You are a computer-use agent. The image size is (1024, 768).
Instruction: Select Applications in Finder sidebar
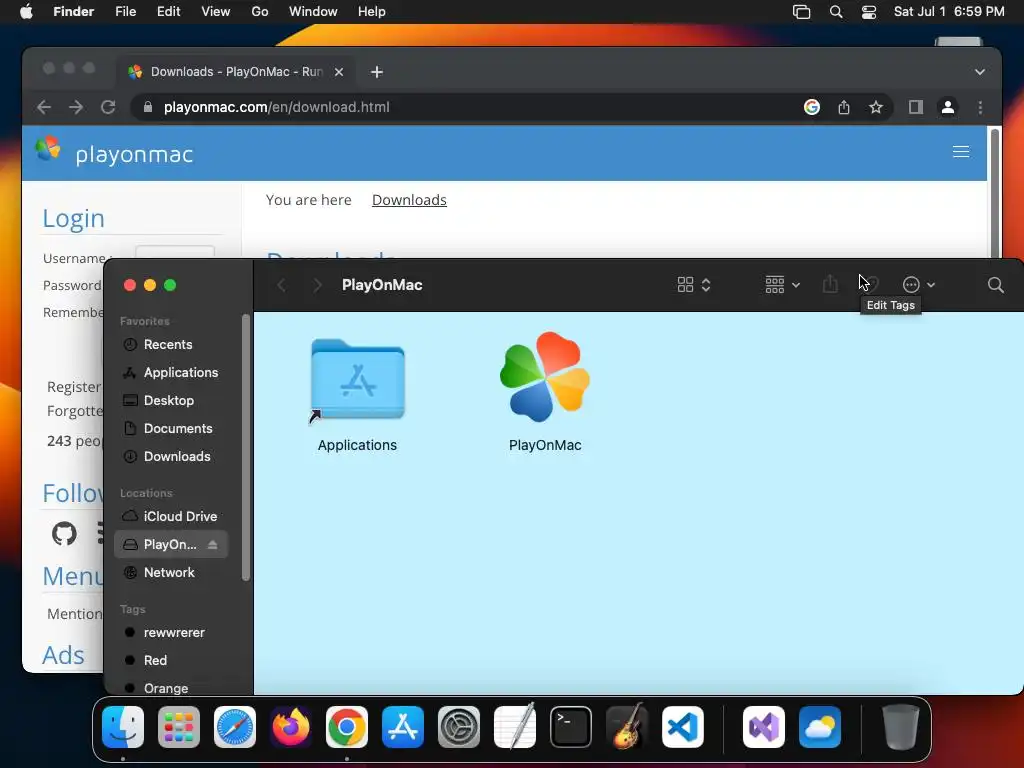tap(172, 372)
